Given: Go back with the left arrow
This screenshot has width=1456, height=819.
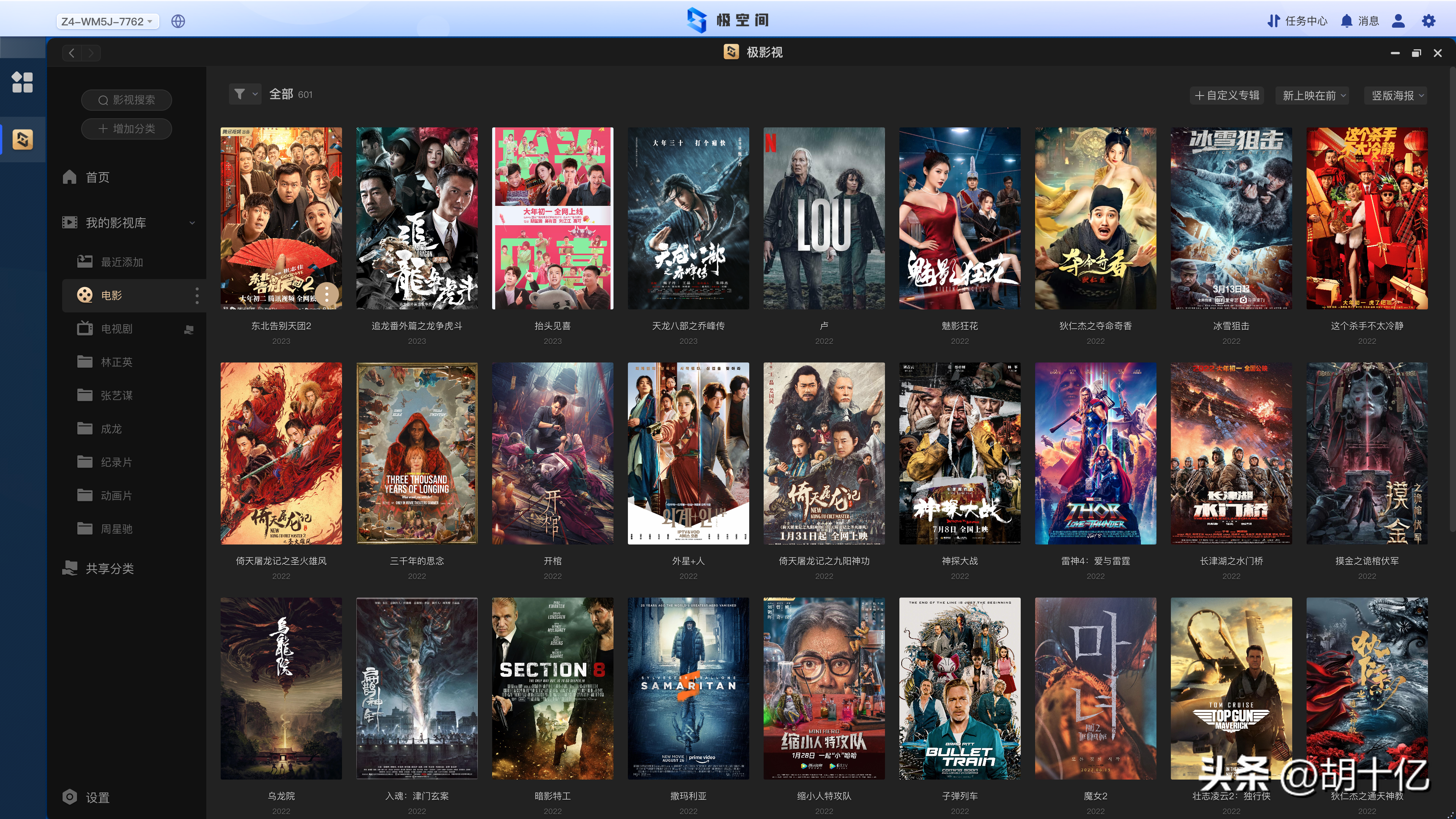Looking at the screenshot, I should [x=72, y=53].
